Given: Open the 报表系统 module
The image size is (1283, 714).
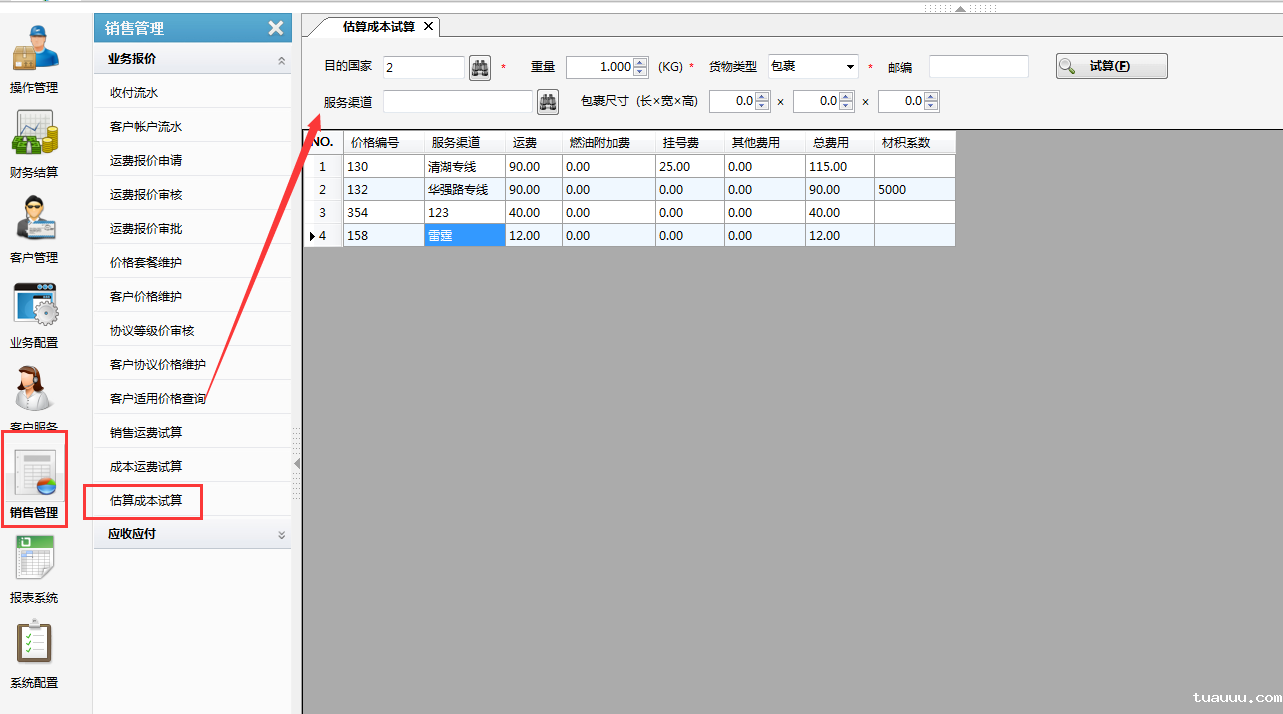Looking at the screenshot, I should click(x=35, y=570).
